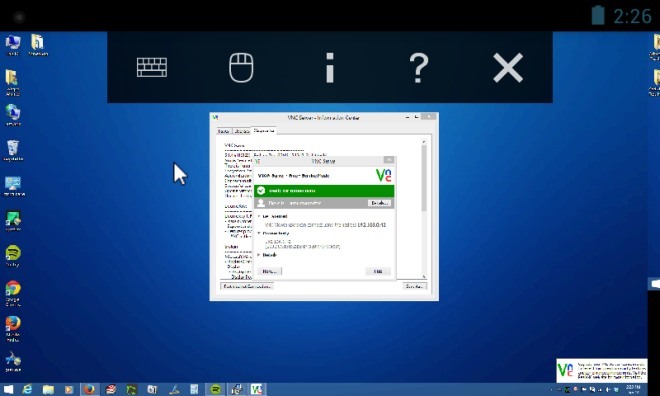This screenshot has height=396, width=660.
Task: Select the folder icon beside the computer icon
Action: pyautogui.click(x=38, y=45)
